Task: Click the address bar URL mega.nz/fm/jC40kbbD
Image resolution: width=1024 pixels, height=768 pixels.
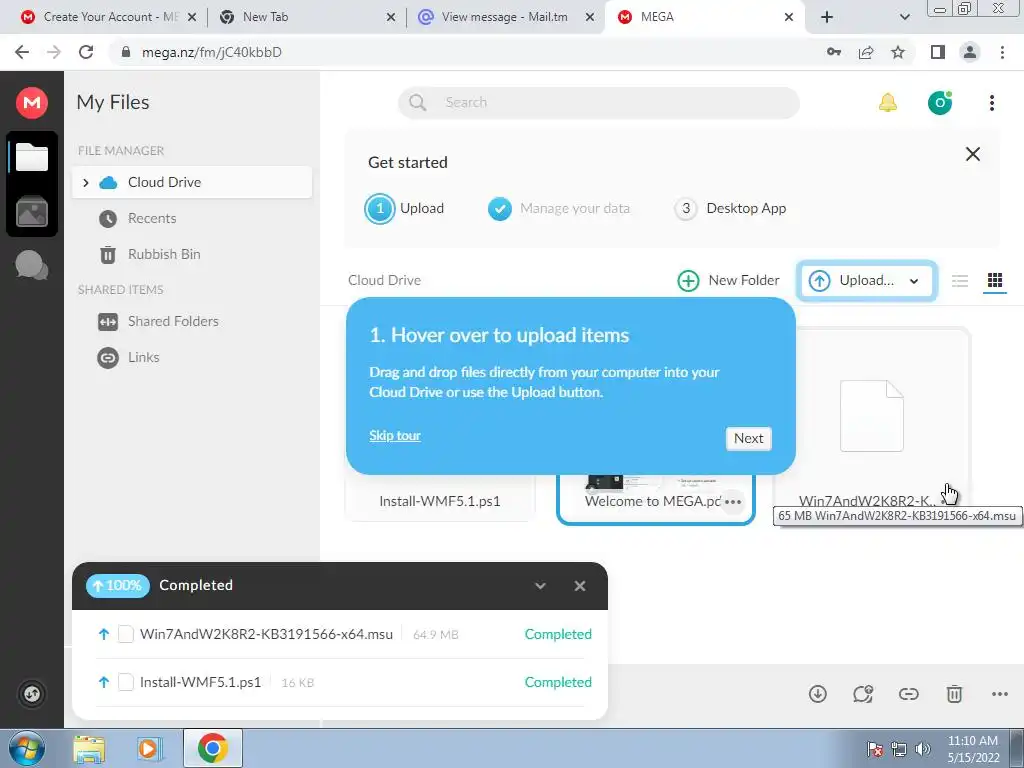Action: (212, 52)
